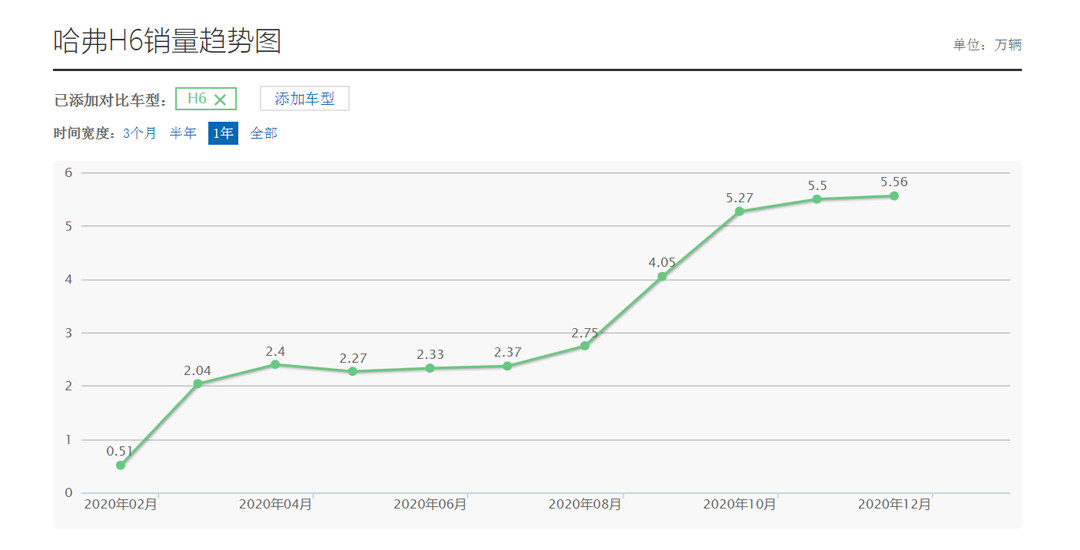Click the 哈弗H6销量趋势图 chart title
The image size is (1080, 550).
pyautogui.click(x=167, y=41)
